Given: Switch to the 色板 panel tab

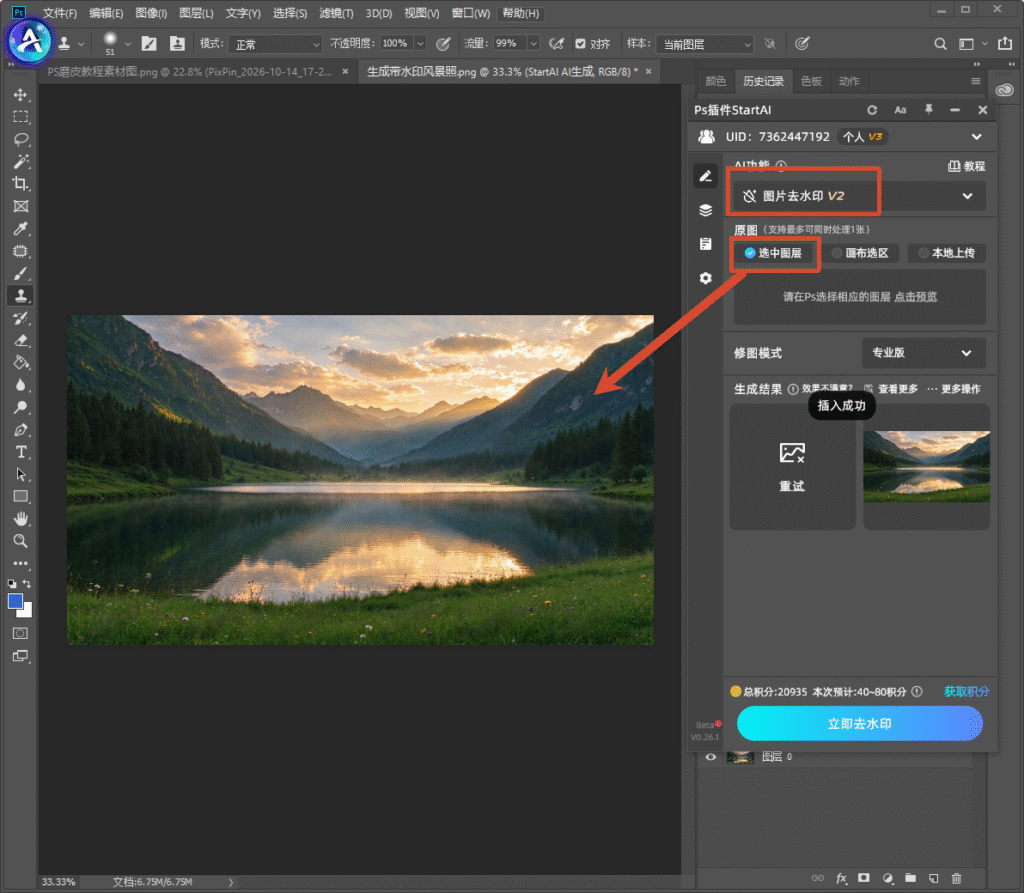Looking at the screenshot, I should tap(811, 81).
